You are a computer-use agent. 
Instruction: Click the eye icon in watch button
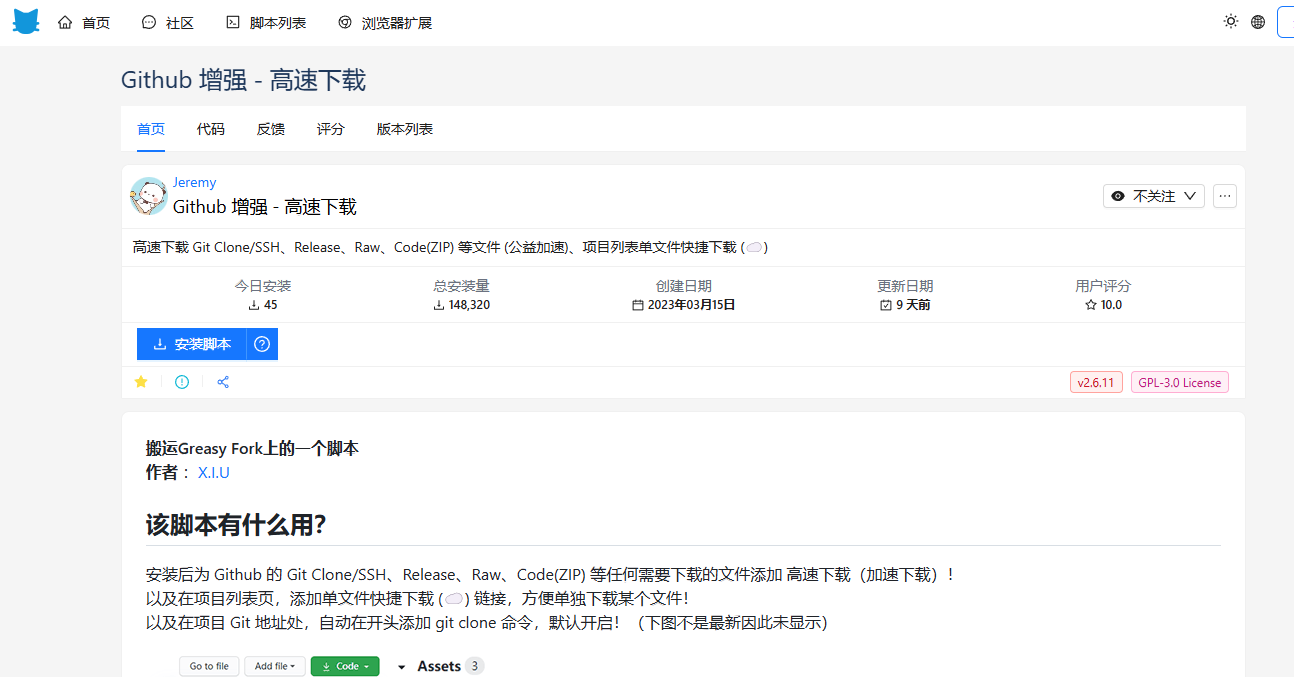pyautogui.click(x=1118, y=196)
